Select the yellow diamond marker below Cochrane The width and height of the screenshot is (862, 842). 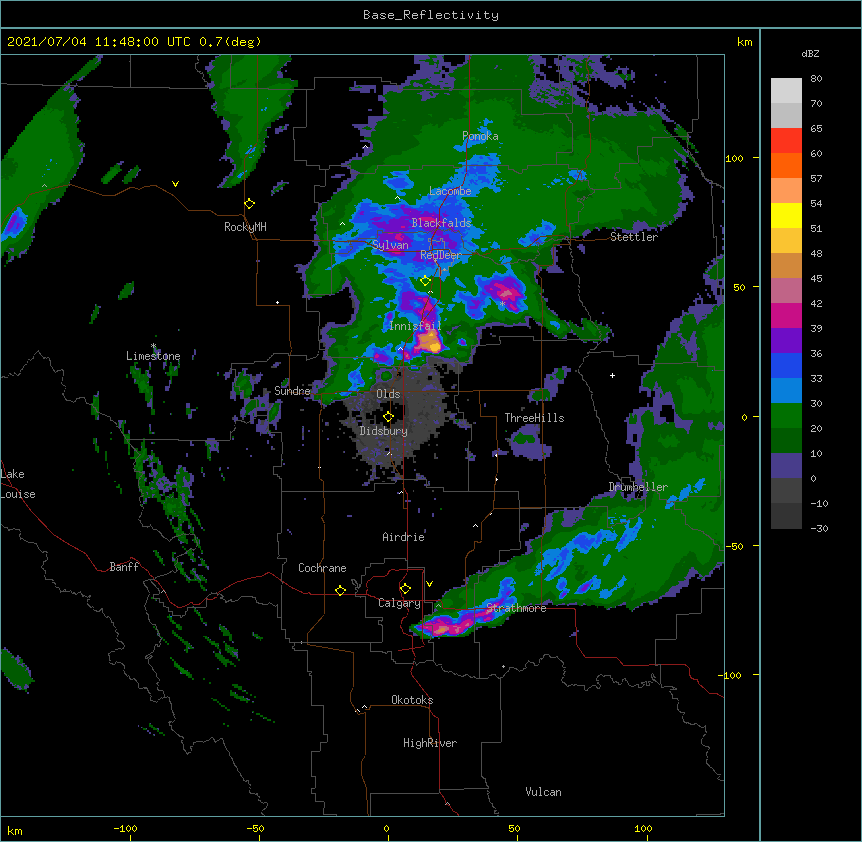[340, 590]
